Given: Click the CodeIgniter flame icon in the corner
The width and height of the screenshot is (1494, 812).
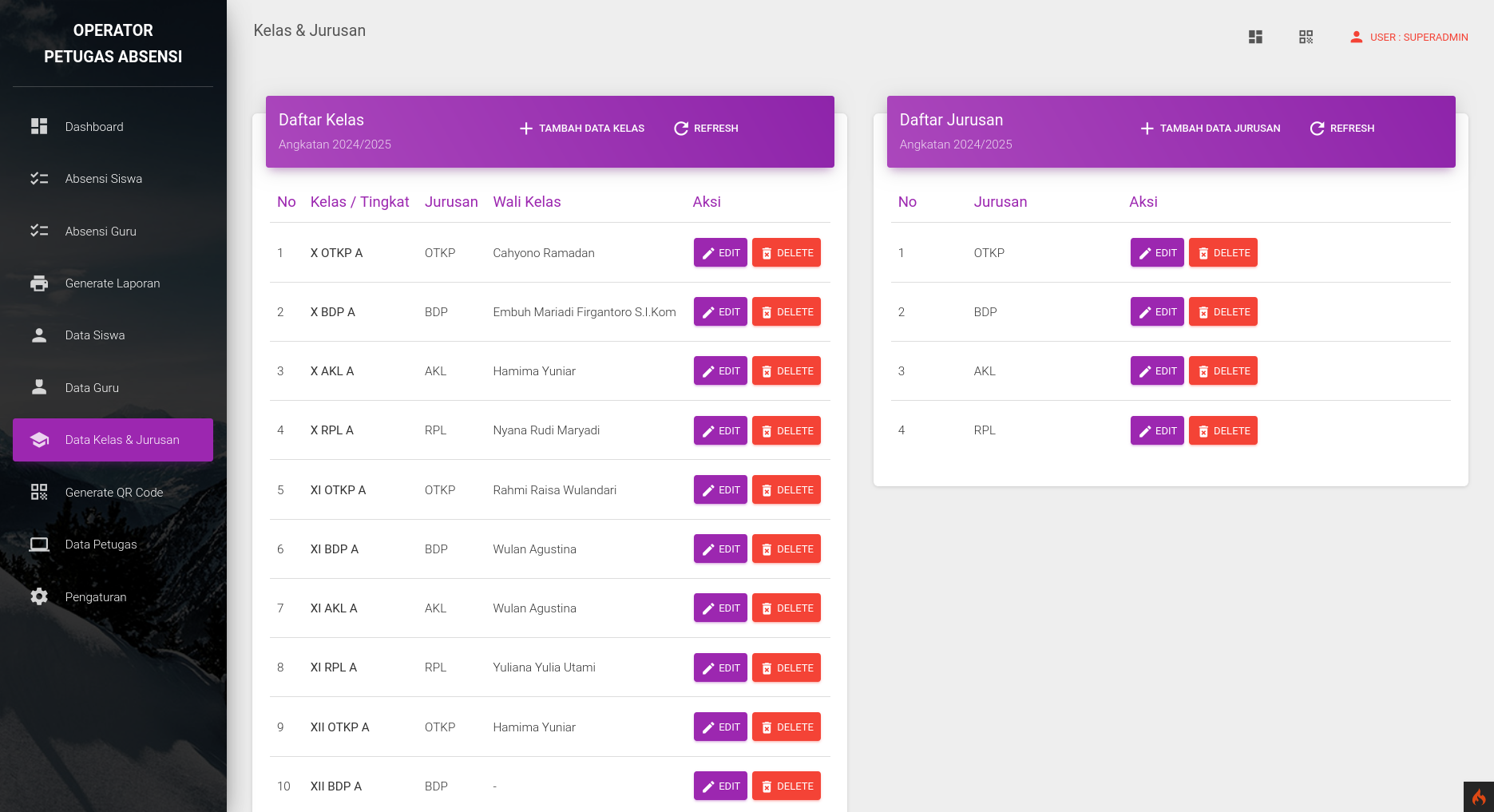Looking at the screenshot, I should [x=1479, y=797].
